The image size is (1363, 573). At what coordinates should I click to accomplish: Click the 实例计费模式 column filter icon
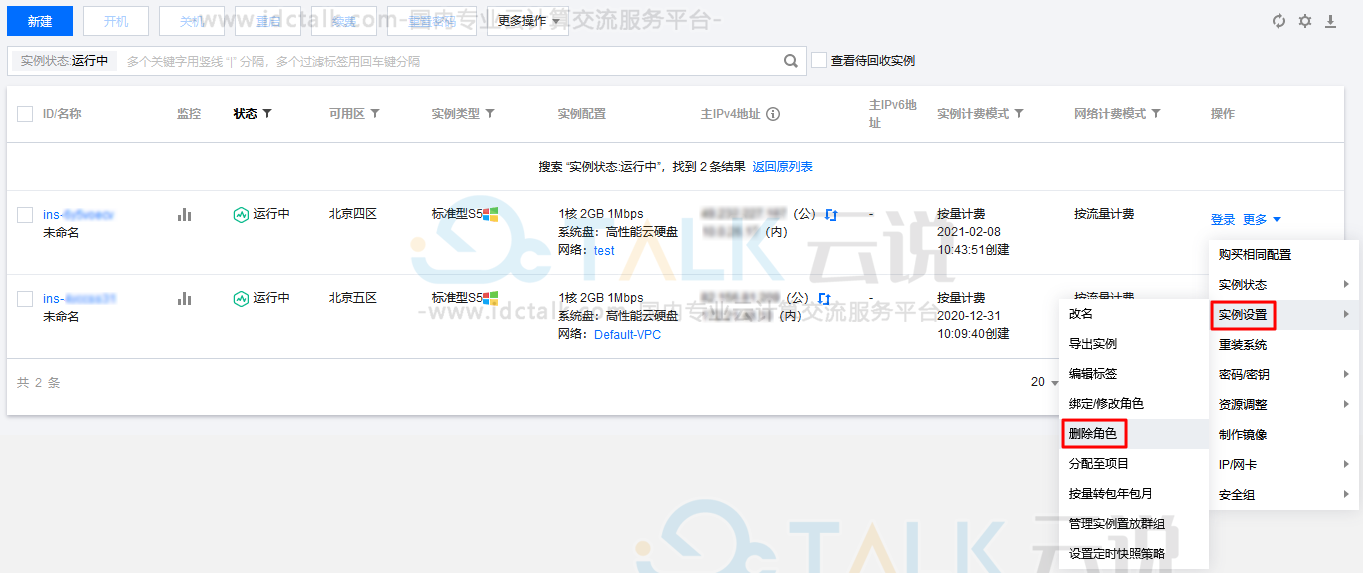point(1019,114)
